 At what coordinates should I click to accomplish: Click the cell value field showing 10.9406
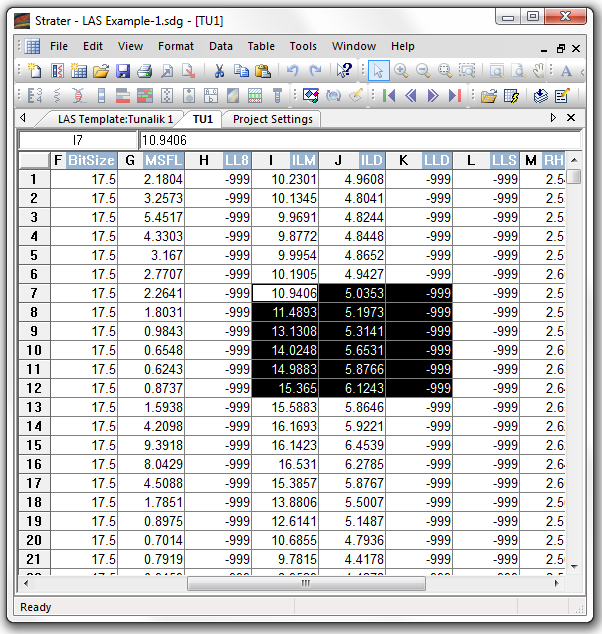(360, 140)
